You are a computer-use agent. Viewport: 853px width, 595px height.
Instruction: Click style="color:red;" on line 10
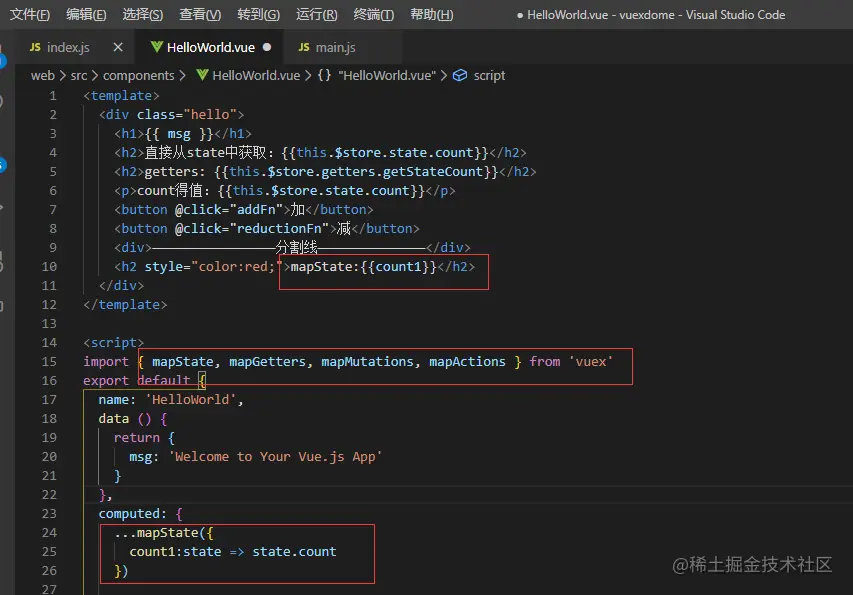pyautogui.click(x=214, y=267)
